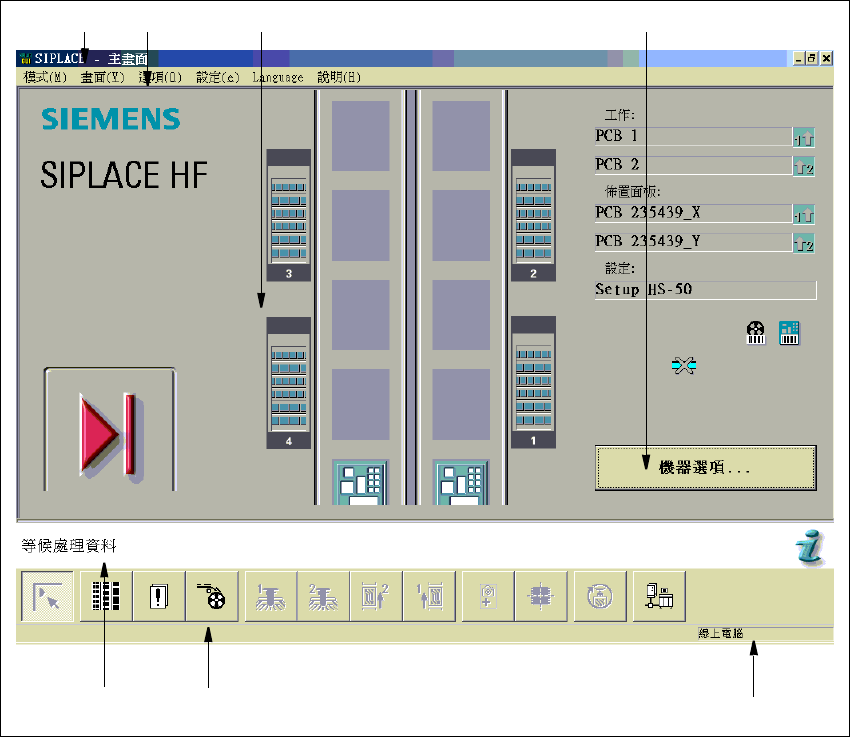Click the 等候處理資料 status message

tap(69, 546)
